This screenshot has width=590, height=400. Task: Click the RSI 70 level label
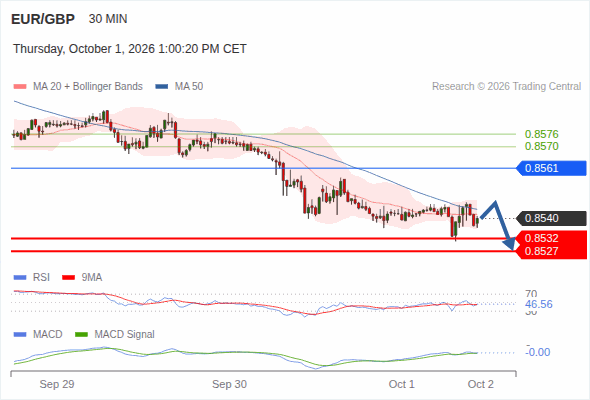pyautogui.click(x=531, y=294)
